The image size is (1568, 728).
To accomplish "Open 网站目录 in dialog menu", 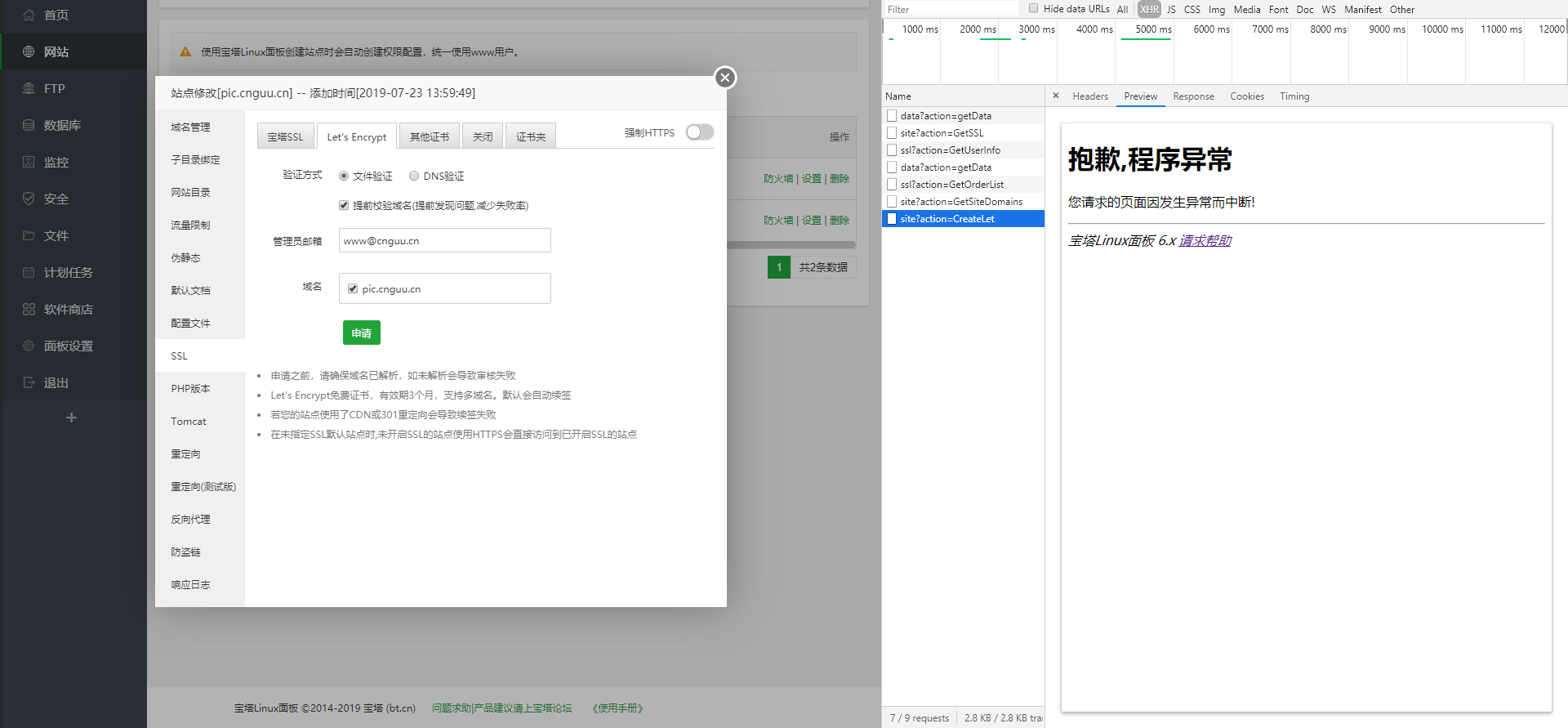I will (x=200, y=192).
